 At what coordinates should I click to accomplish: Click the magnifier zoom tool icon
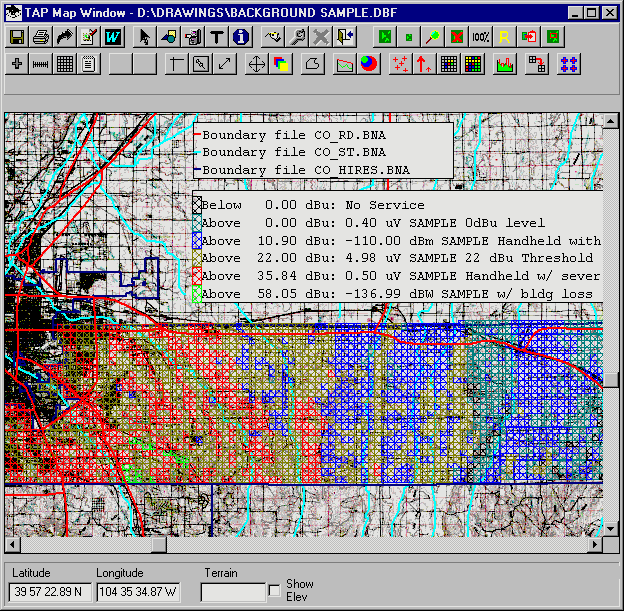click(x=433, y=37)
